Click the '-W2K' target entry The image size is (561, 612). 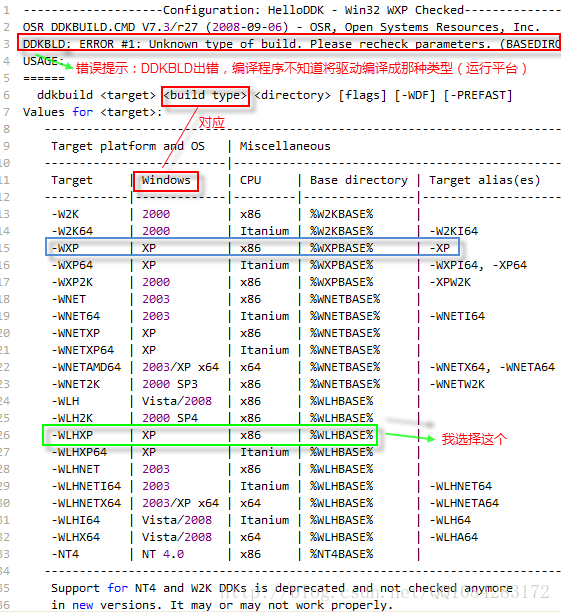[x=65, y=214]
